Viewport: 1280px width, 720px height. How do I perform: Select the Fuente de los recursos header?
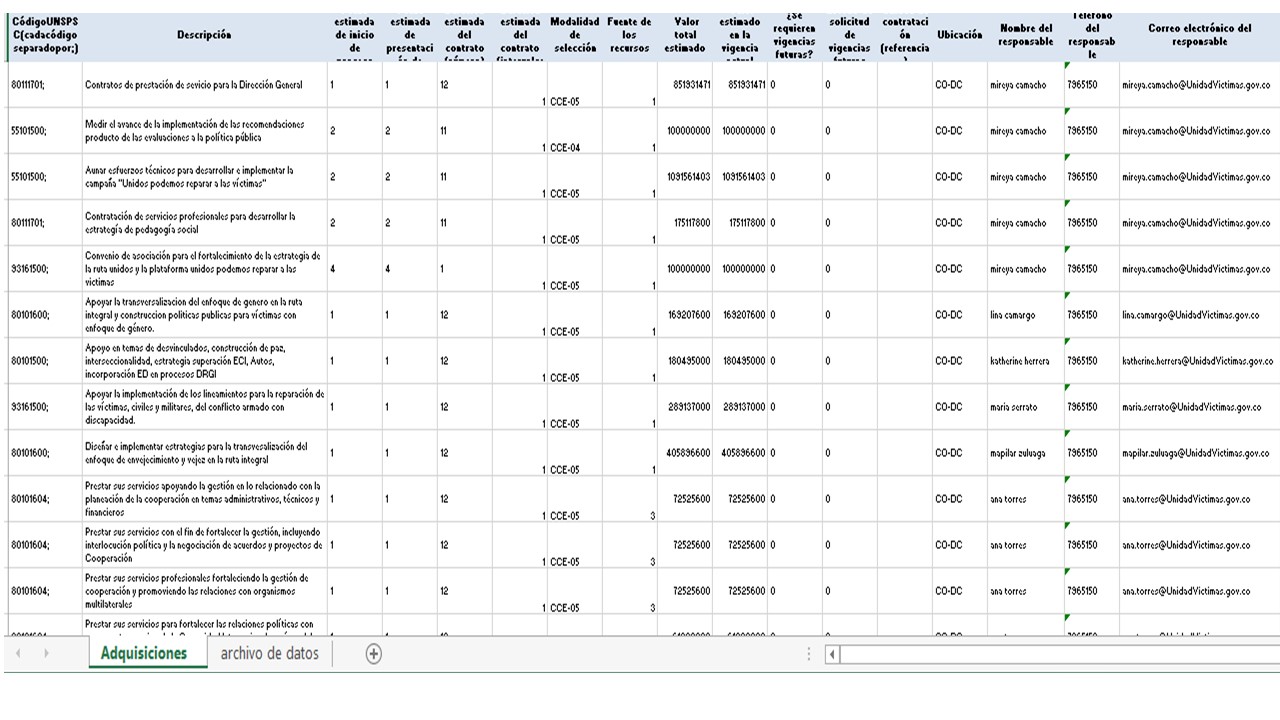[x=629, y=36]
